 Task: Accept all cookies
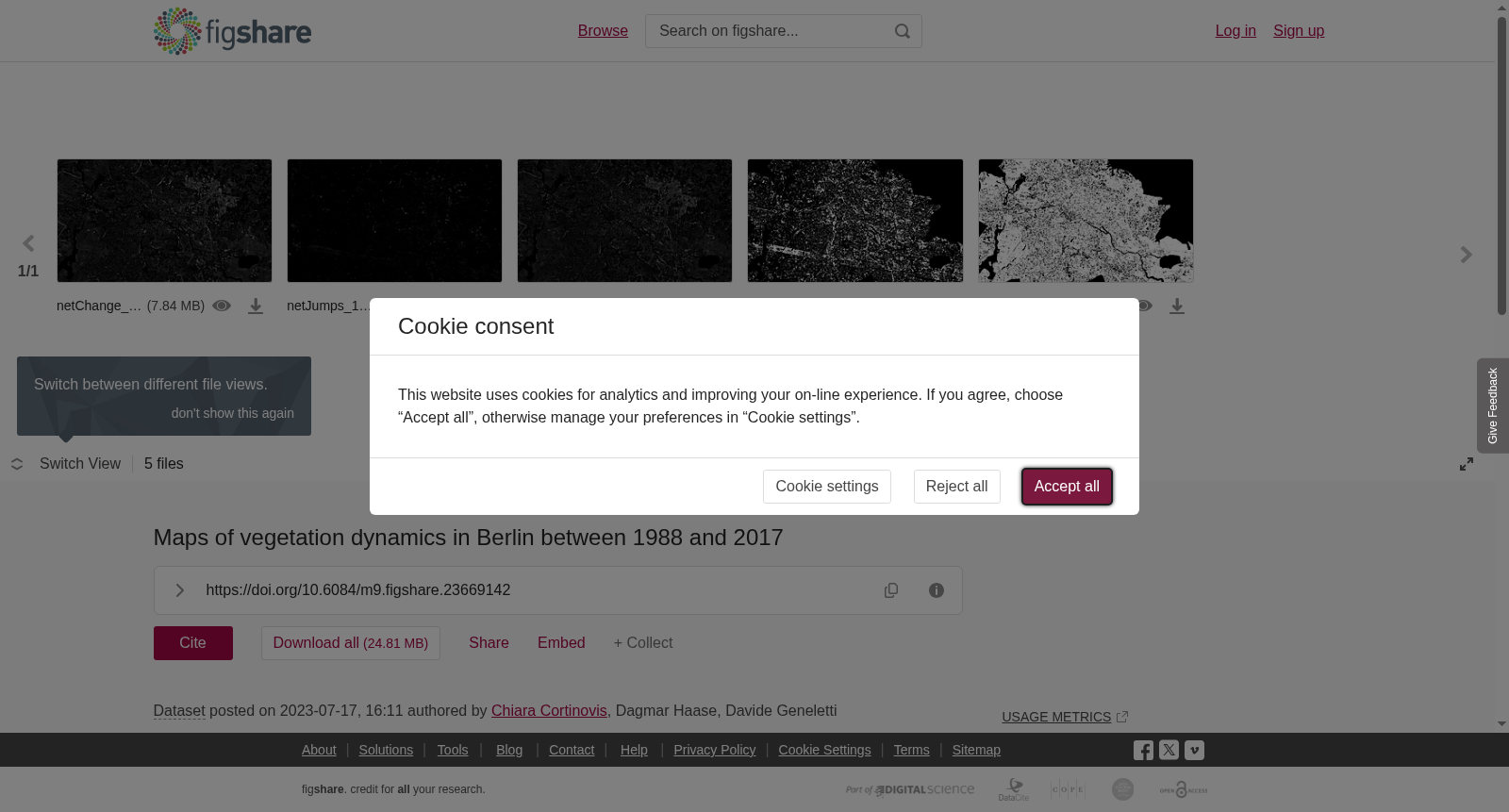(x=1067, y=487)
